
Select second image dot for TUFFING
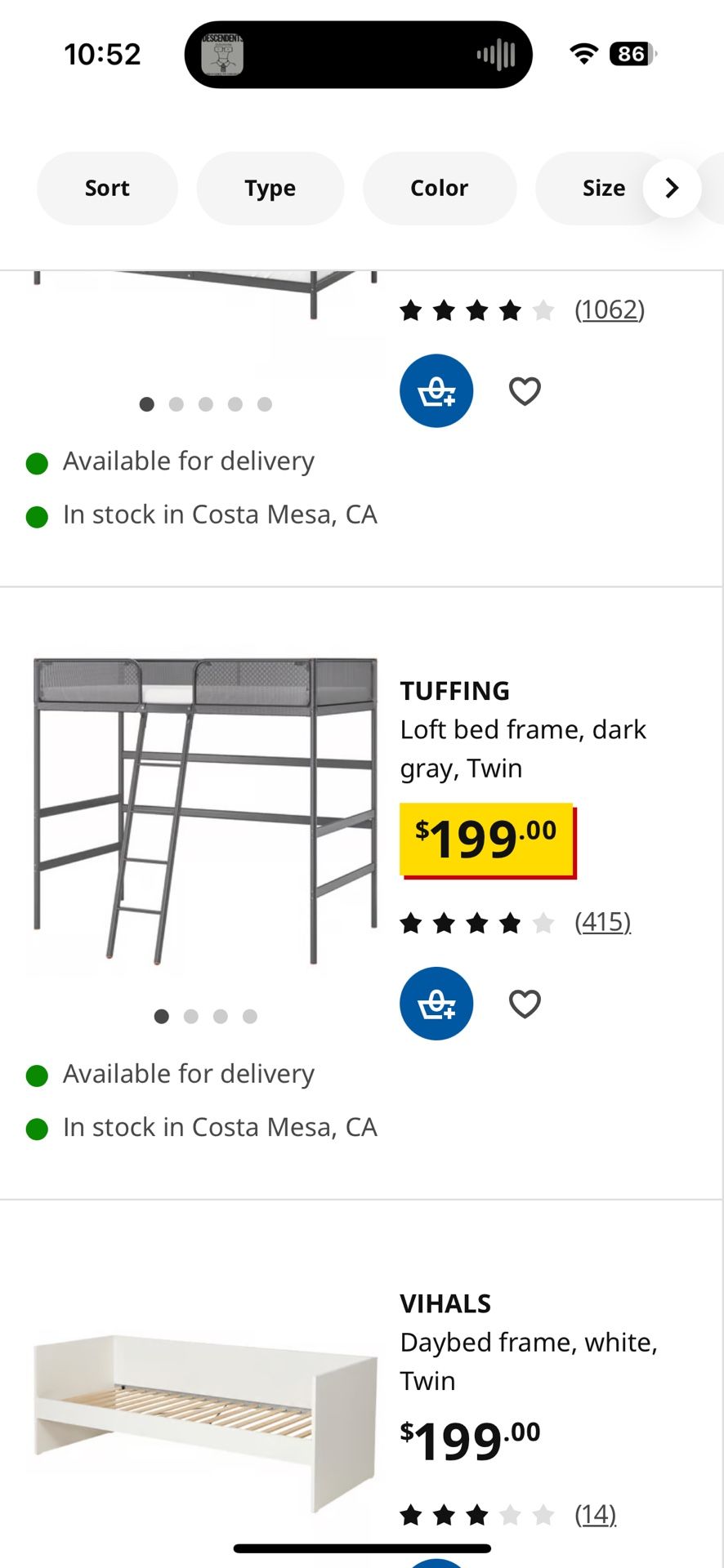coord(191,1016)
